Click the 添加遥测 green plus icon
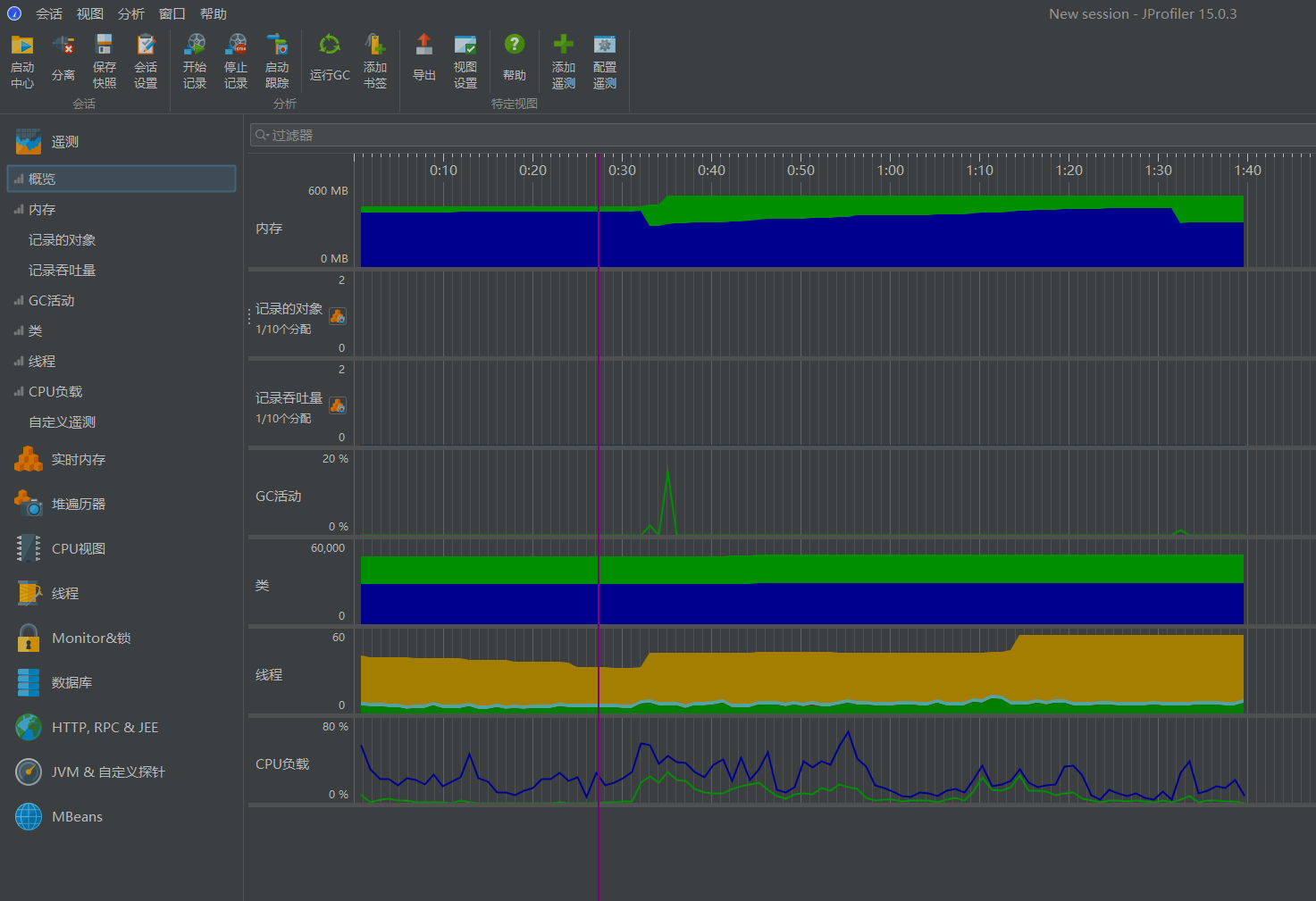The height and width of the screenshot is (901, 1316). click(564, 45)
